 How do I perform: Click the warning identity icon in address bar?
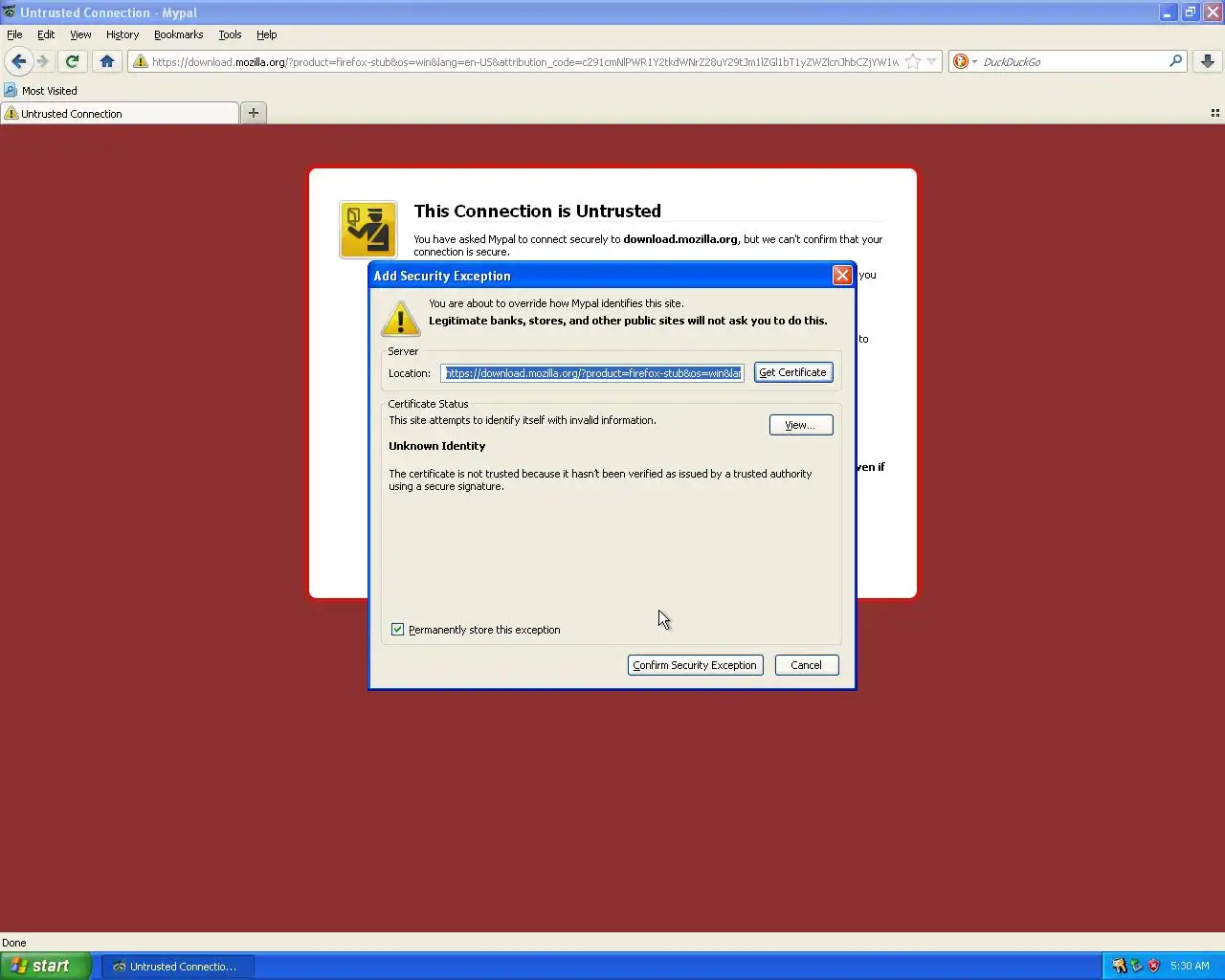(141, 61)
